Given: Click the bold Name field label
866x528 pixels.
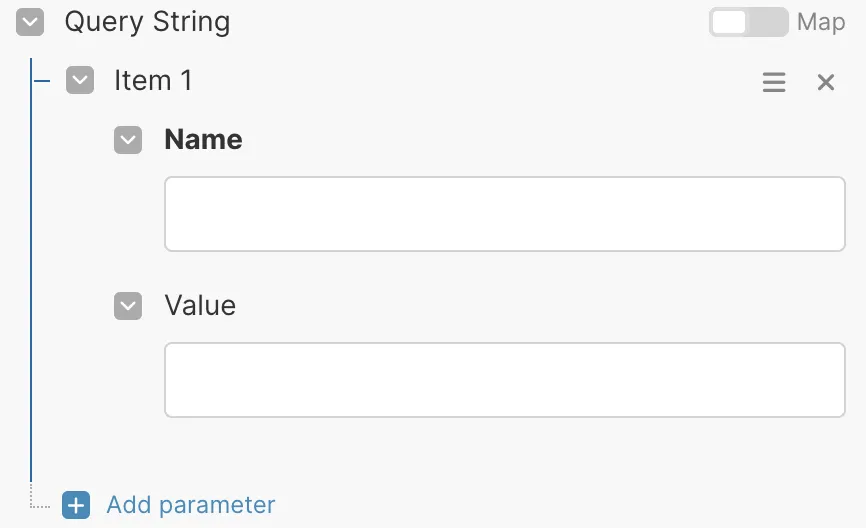Looking at the screenshot, I should (x=203, y=140).
